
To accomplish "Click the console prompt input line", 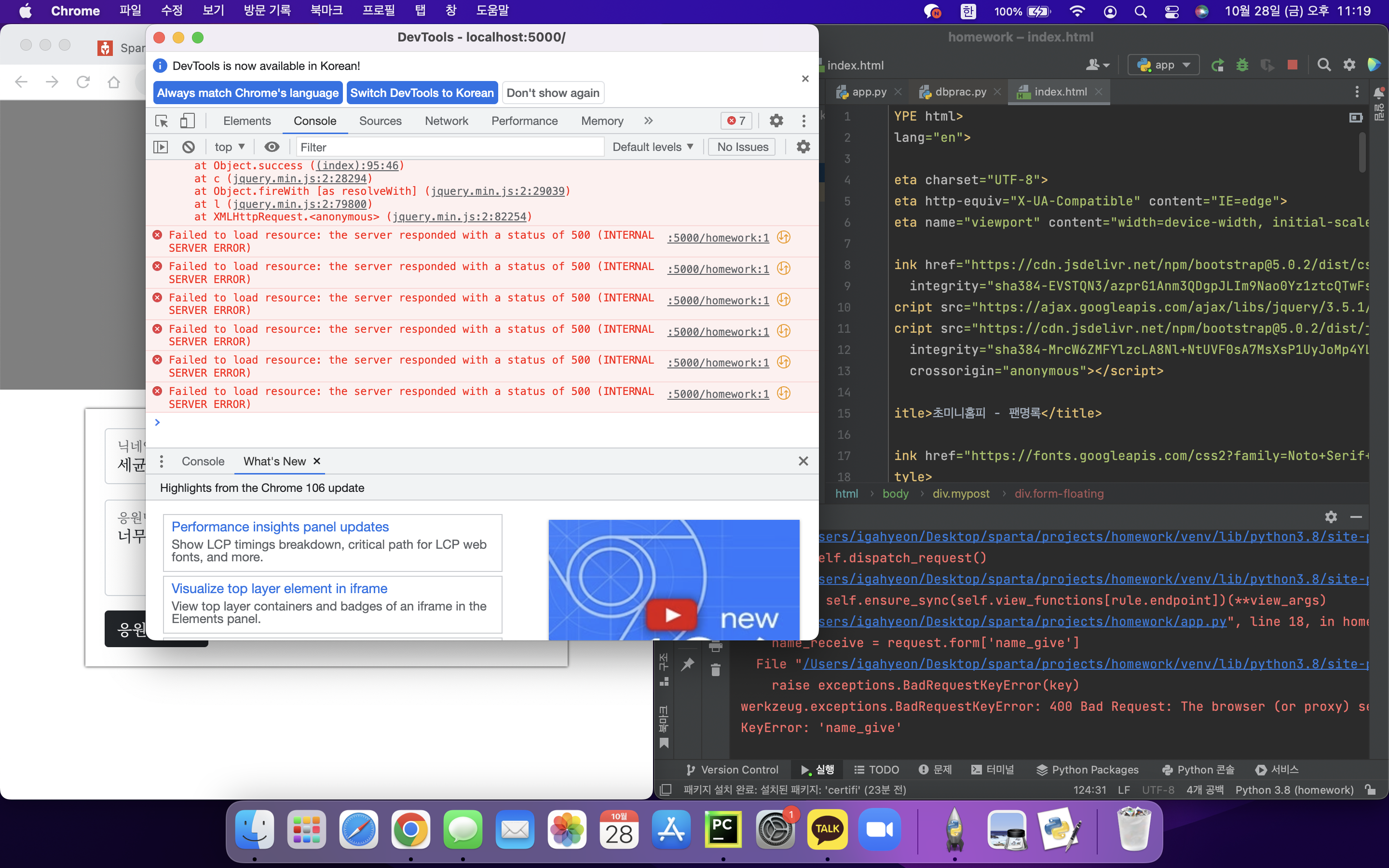I will 482,422.
